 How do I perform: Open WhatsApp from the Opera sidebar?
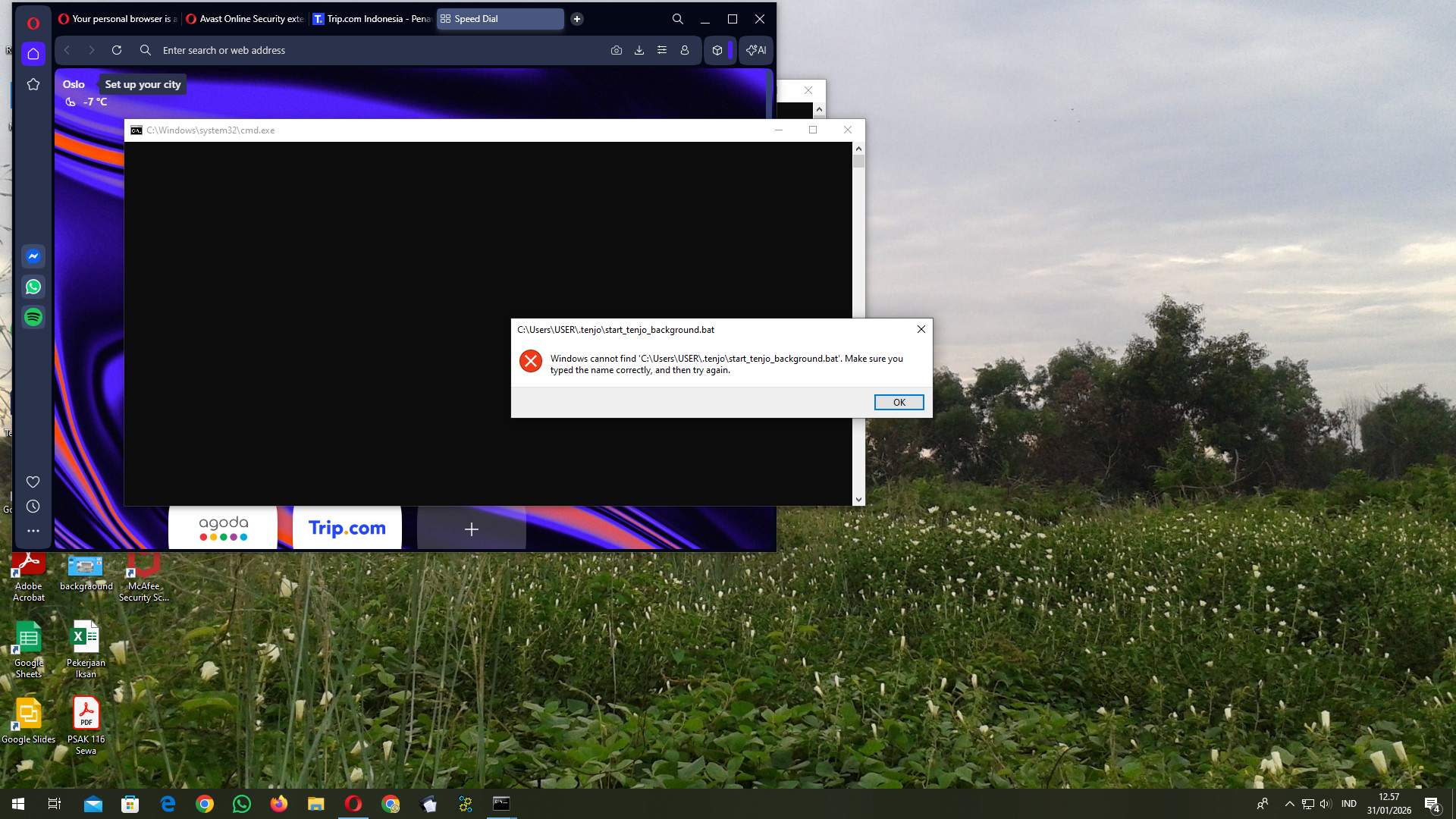[33, 287]
